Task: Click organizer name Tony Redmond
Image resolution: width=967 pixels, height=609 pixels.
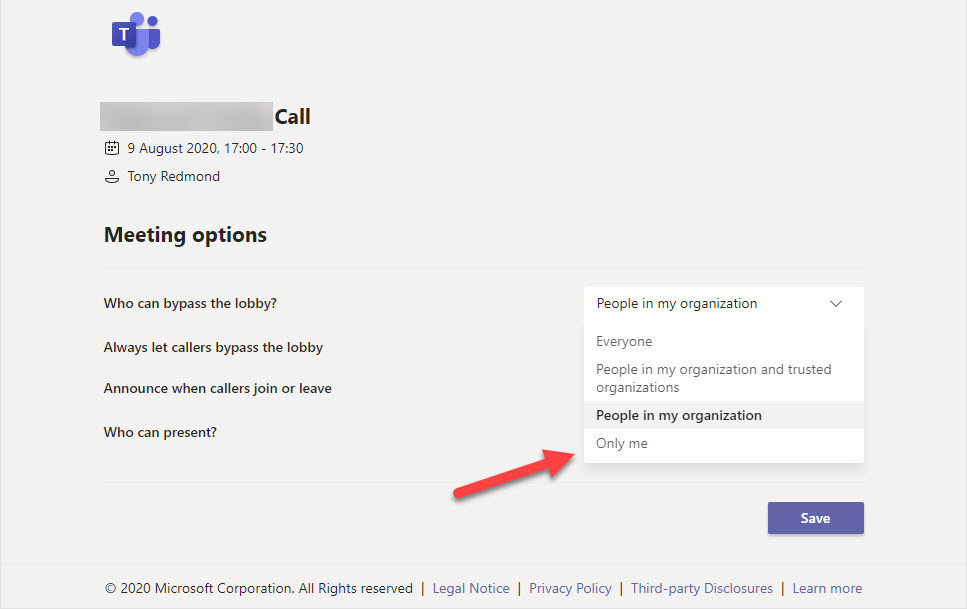Action: point(174,177)
